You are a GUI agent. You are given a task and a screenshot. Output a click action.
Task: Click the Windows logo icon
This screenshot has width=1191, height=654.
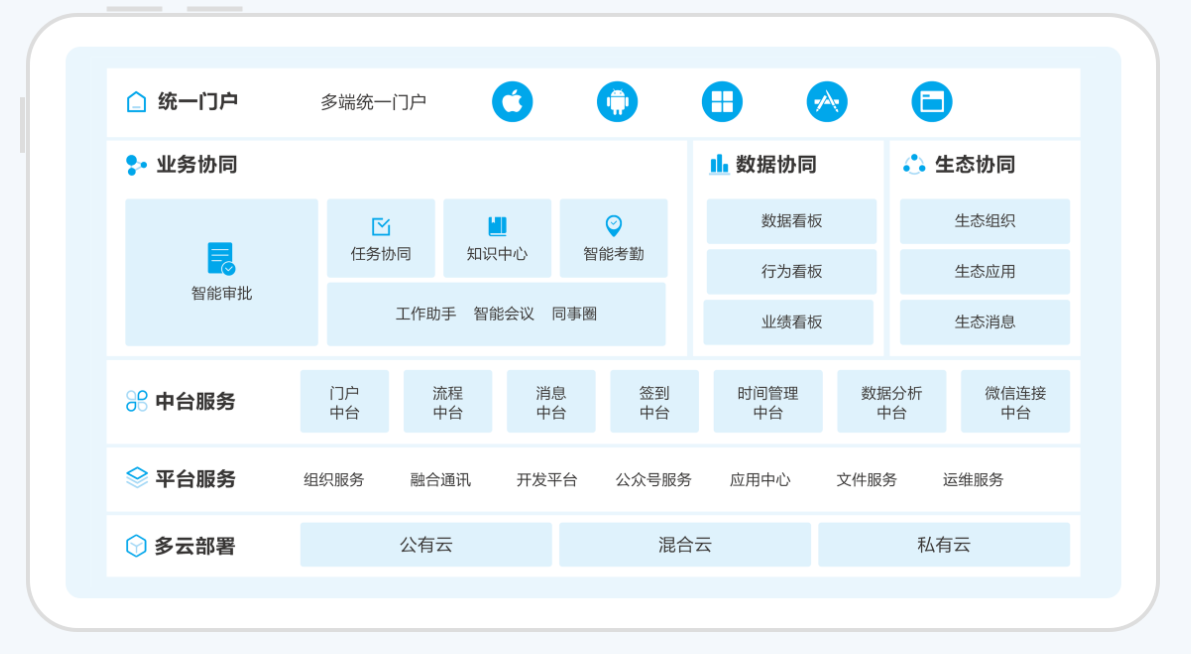722,101
